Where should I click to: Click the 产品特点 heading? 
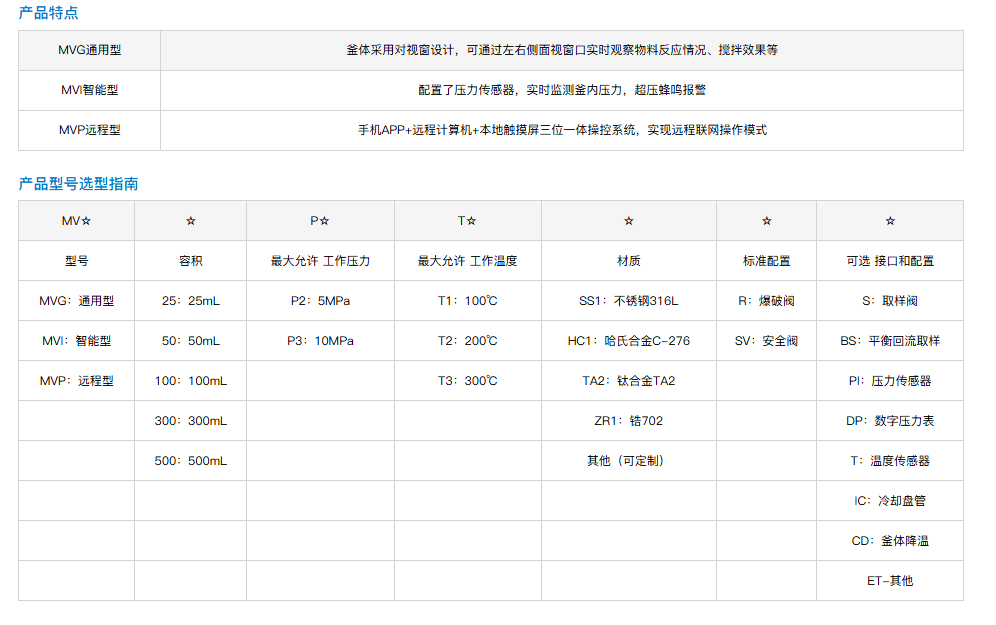point(48,13)
